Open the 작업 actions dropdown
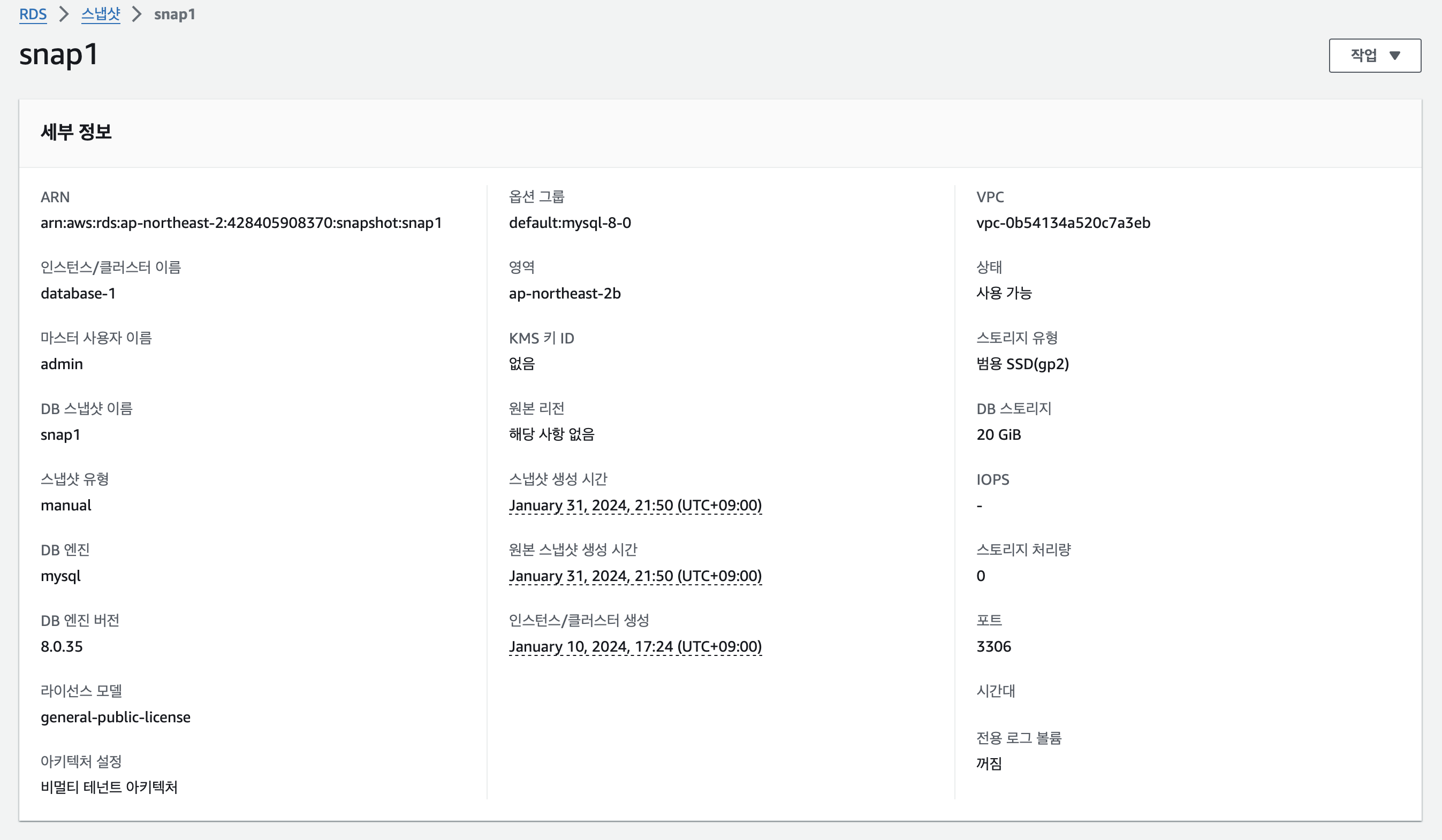Screen dimensions: 1442x840 point(1374,56)
